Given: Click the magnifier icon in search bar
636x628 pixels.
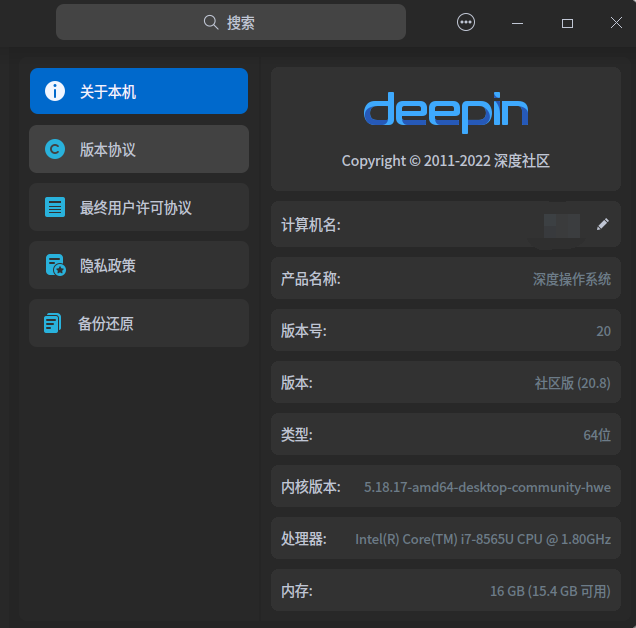Looking at the screenshot, I should click(x=211, y=22).
